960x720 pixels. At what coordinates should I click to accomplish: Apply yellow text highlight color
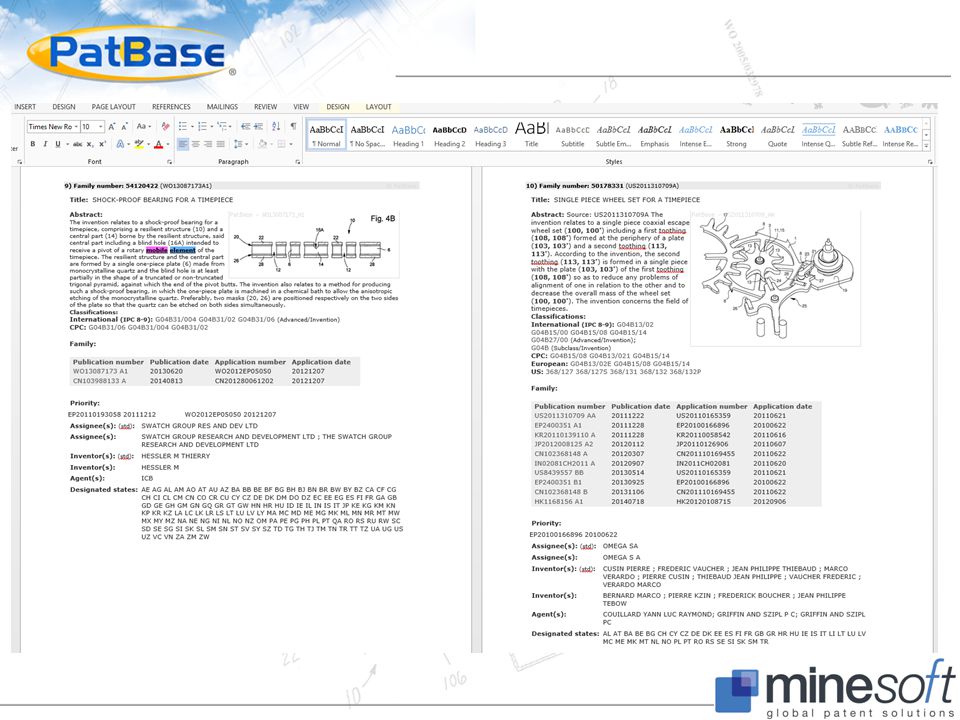point(139,144)
